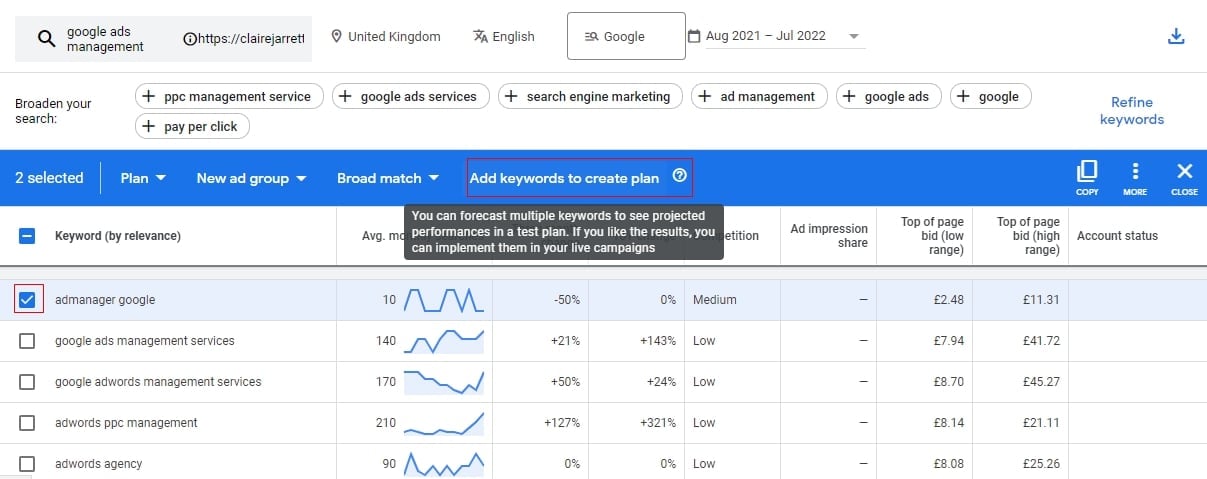Screen dimensions: 1207x479
Task: Check google ads management services checkbox
Action: tap(28, 341)
